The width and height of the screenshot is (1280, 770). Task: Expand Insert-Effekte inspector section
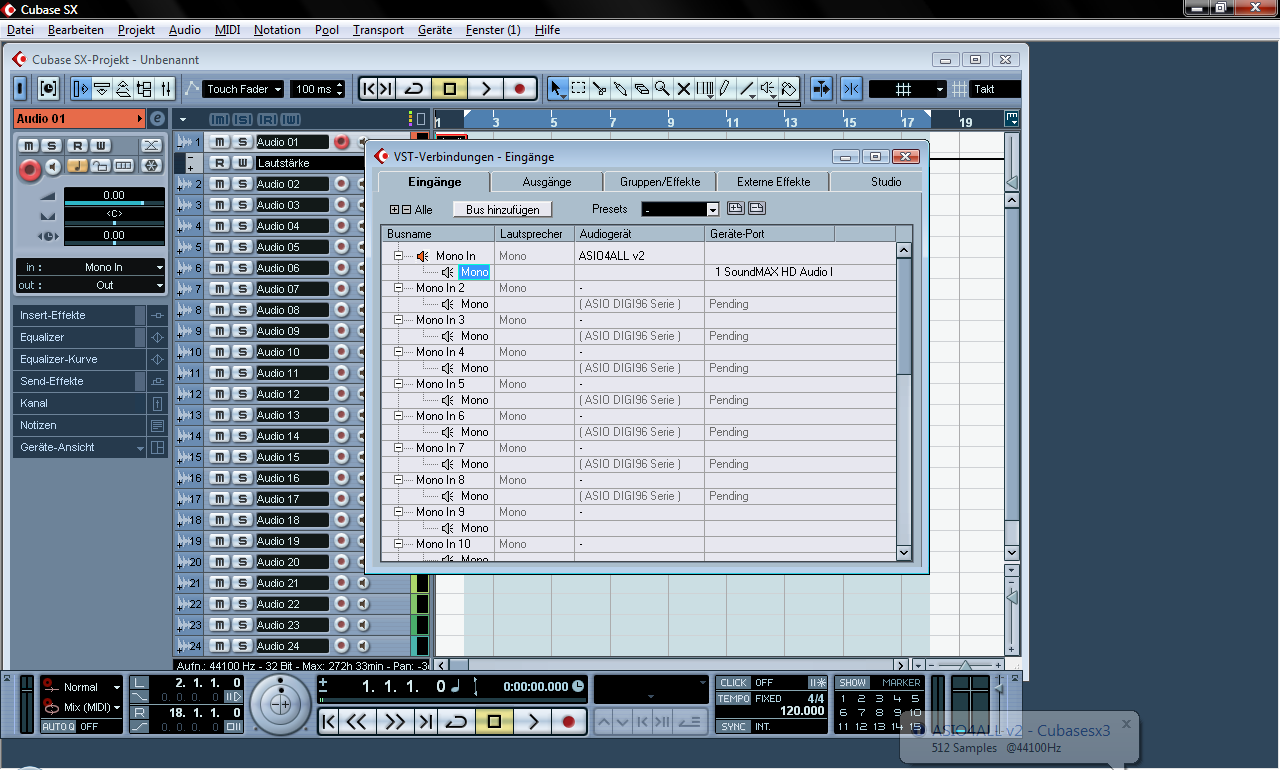(80, 315)
